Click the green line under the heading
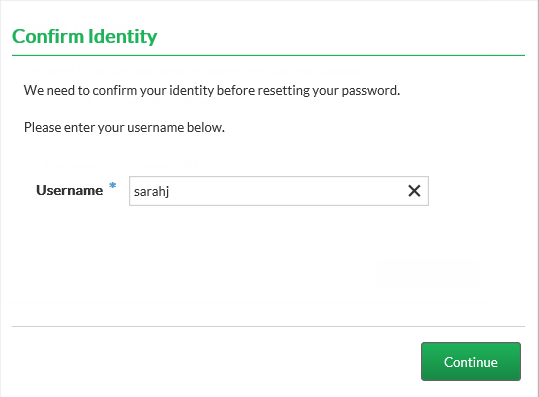Screen dimensions: 539x397 (x=268, y=55)
